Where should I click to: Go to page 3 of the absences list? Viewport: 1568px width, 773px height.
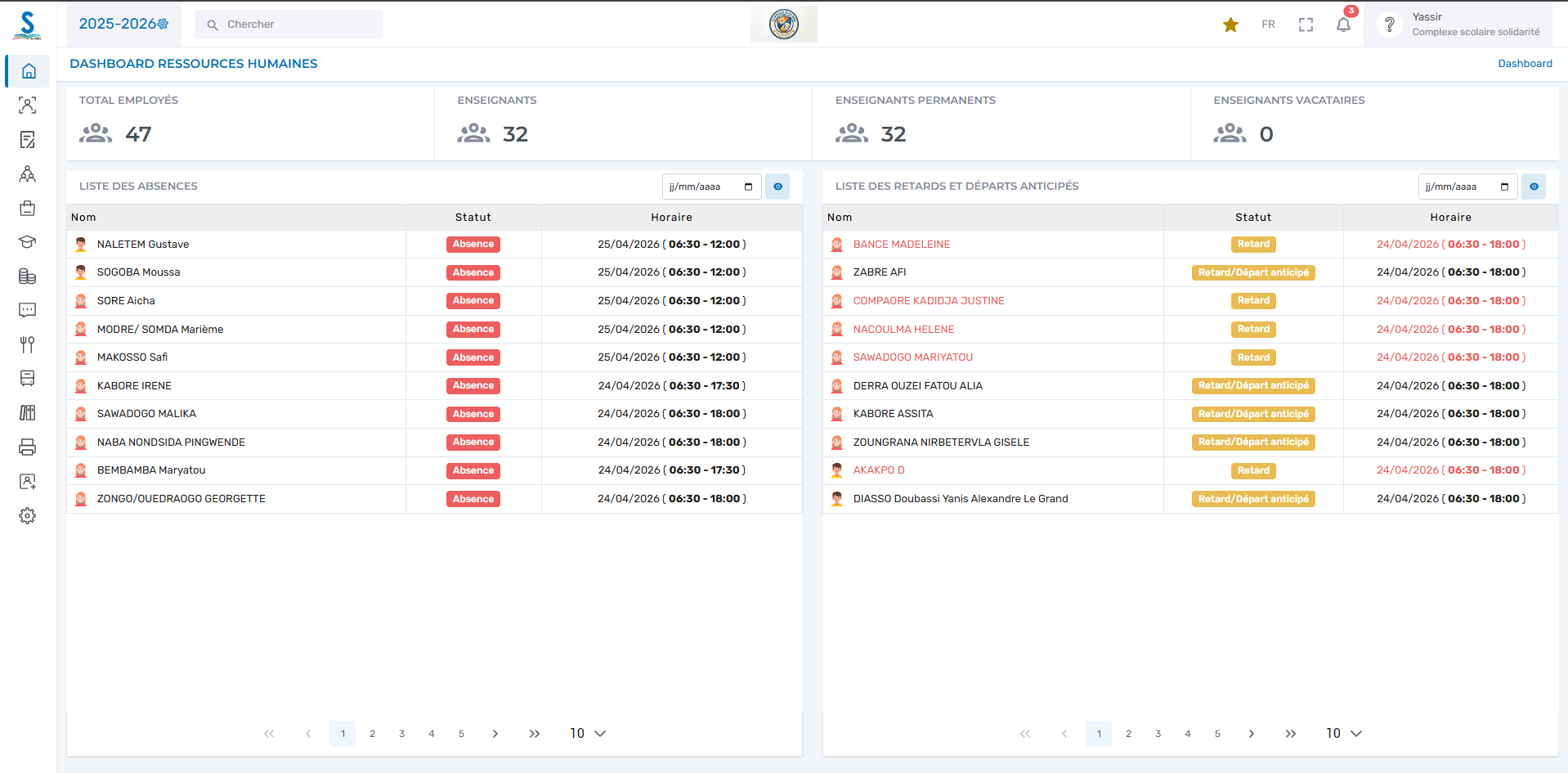click(x=401, y=733)
